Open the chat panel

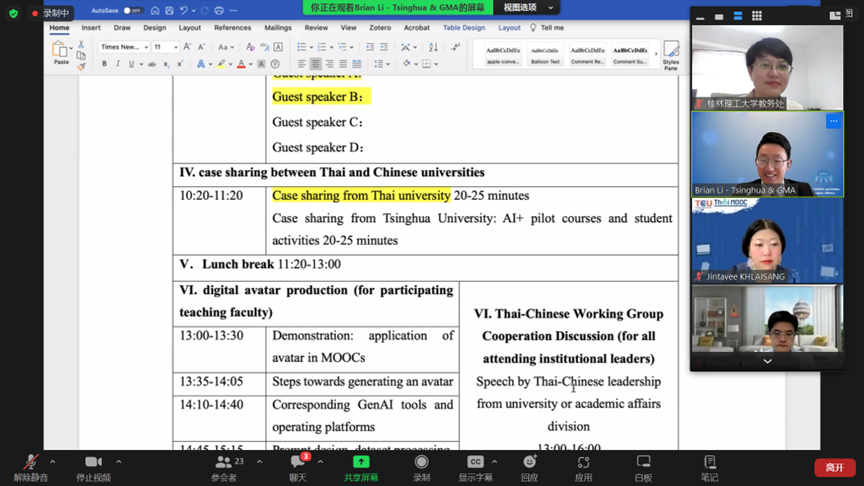297,462
